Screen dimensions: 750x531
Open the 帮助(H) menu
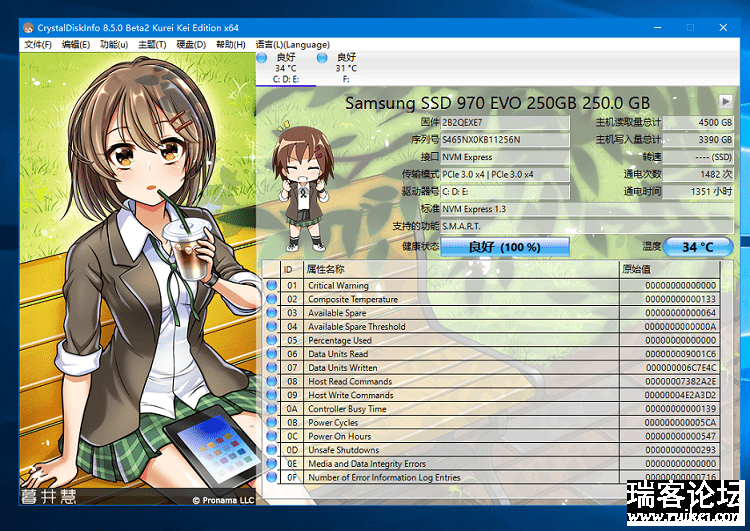coord(231,44)
